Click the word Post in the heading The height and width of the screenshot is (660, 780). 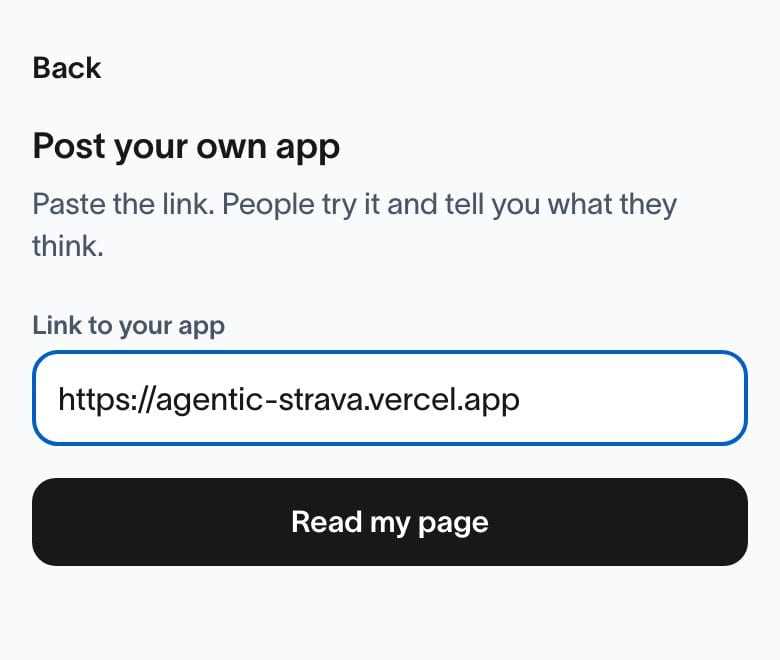[x=69, y=146]
